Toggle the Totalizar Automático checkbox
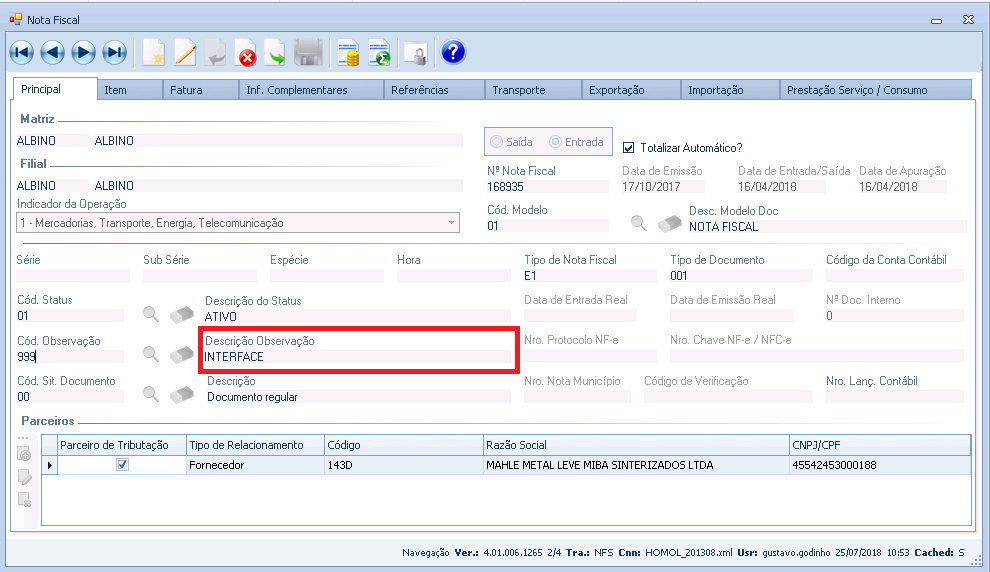This screenshot has width=990, height=572. (629, 146)
